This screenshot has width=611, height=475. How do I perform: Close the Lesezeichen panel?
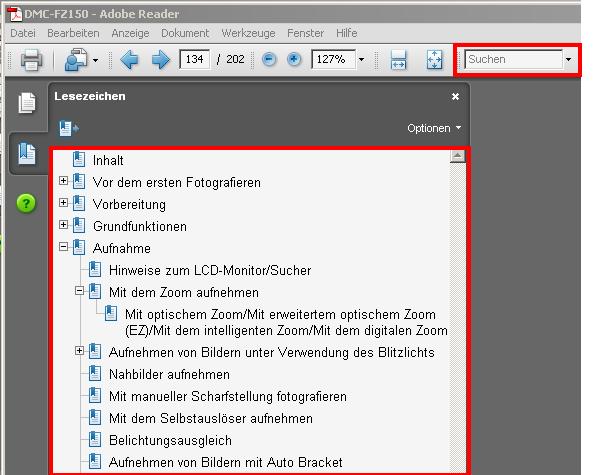point(455,97)
